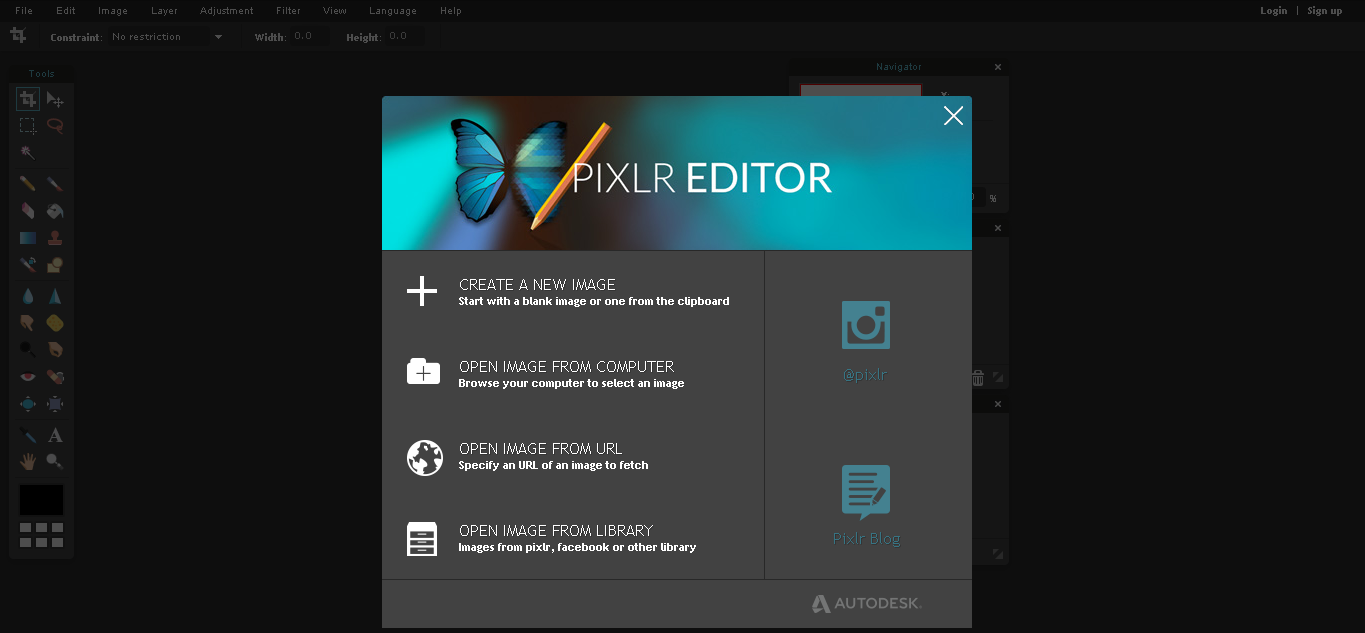Click the Login link
This screenshot has height=633, width=1365.
pos(1274,11)
